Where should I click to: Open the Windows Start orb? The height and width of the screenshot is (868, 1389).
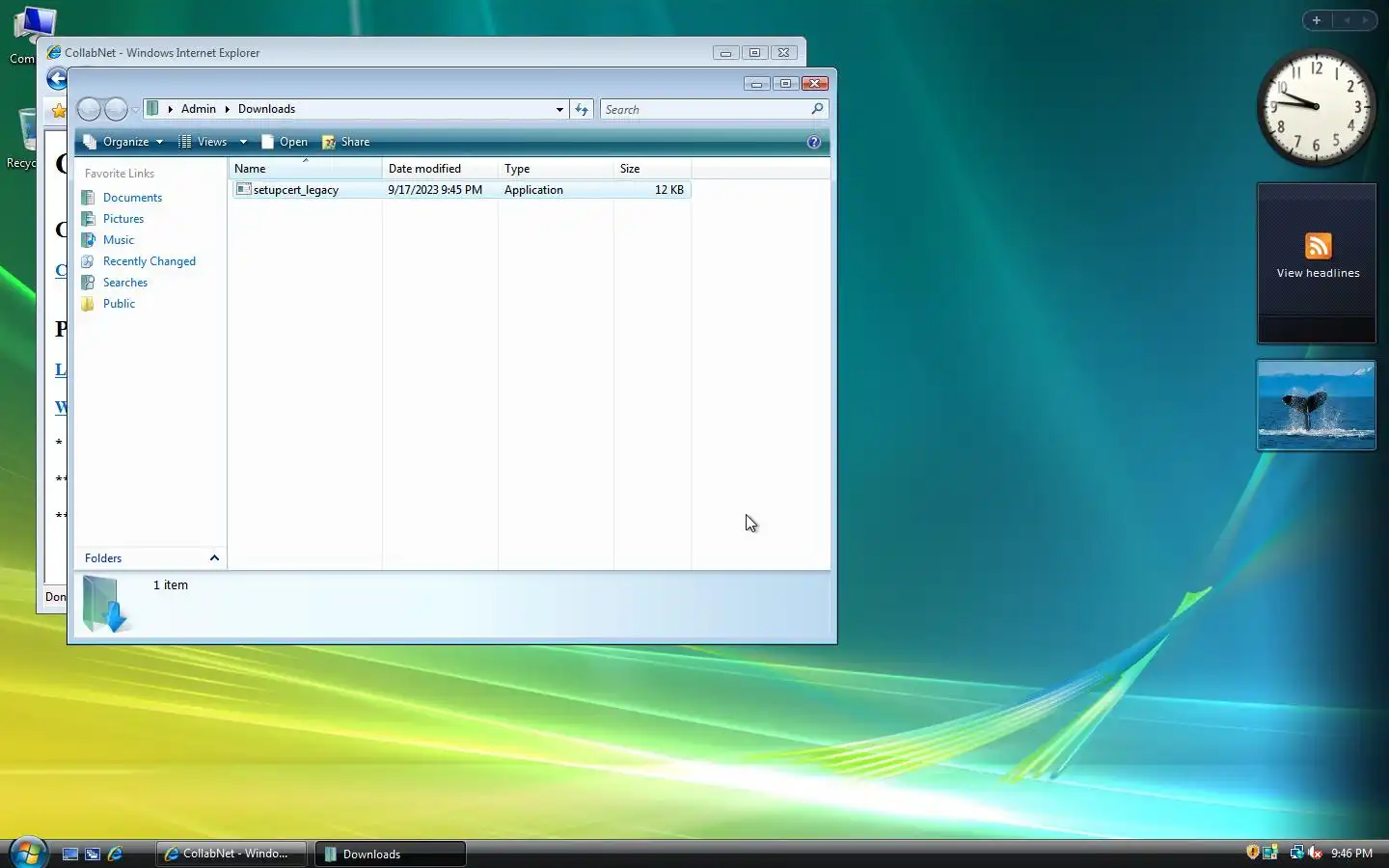pyautogui.click(x=27, y=853)
